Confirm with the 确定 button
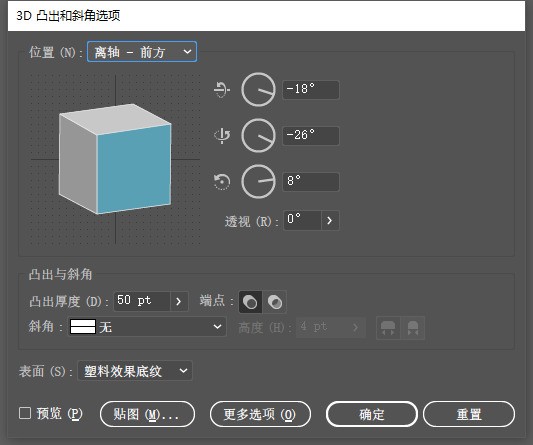Screen dimensions: 533x445 pyautogui.click(x=372, y=414)
